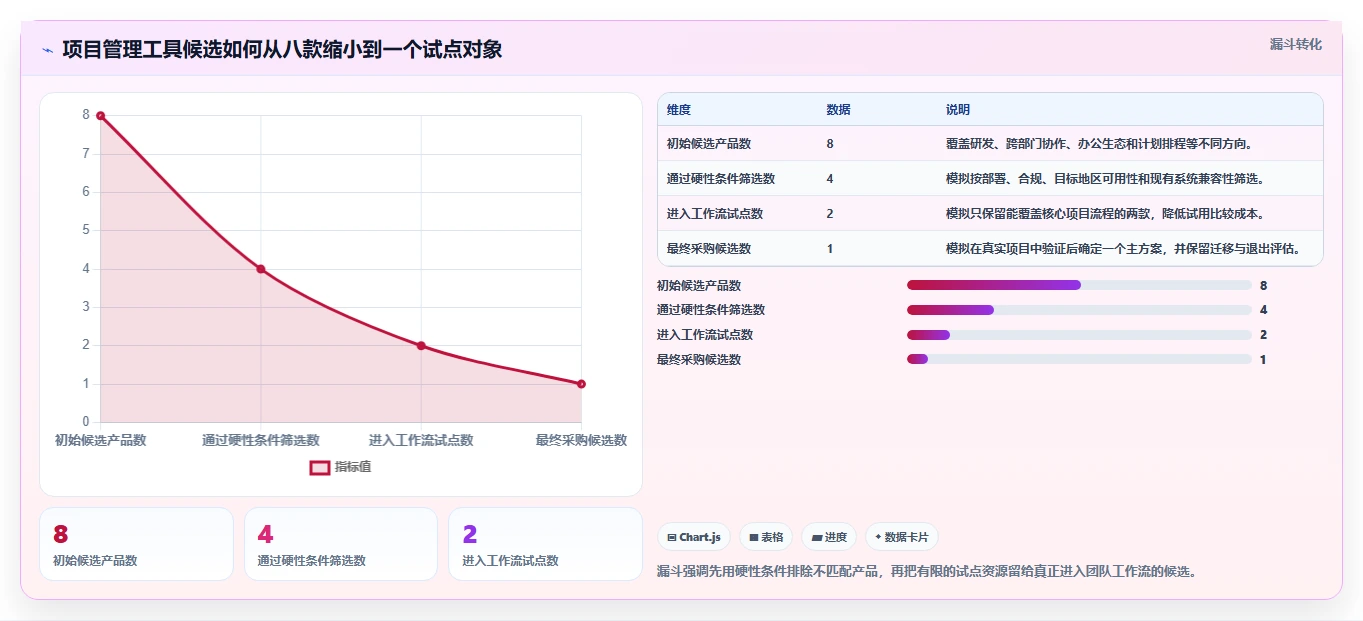
Task: Click the description starting 模拟在真实项目中验证
Action: (1124, 249)
